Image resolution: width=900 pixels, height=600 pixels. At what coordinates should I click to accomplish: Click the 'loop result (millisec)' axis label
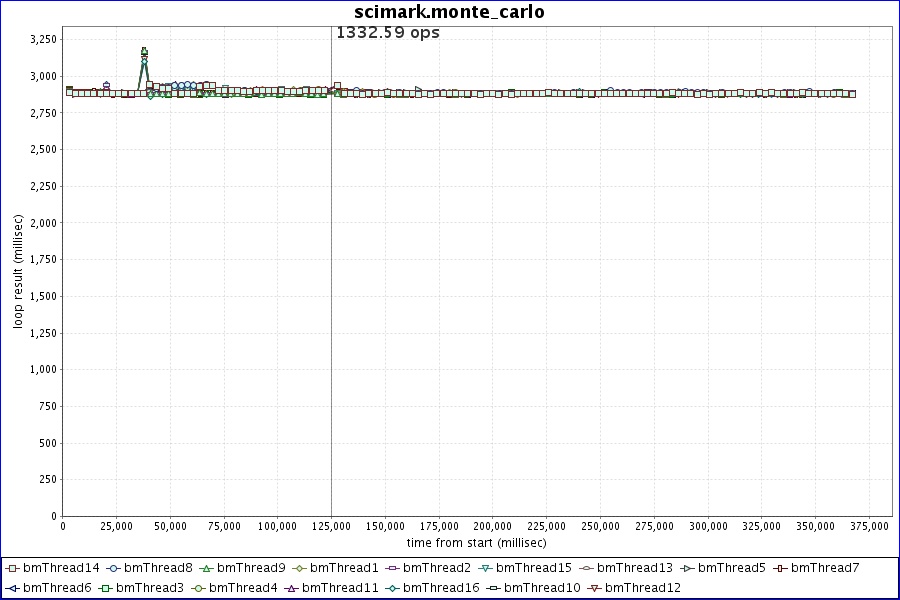pos(18,272)
